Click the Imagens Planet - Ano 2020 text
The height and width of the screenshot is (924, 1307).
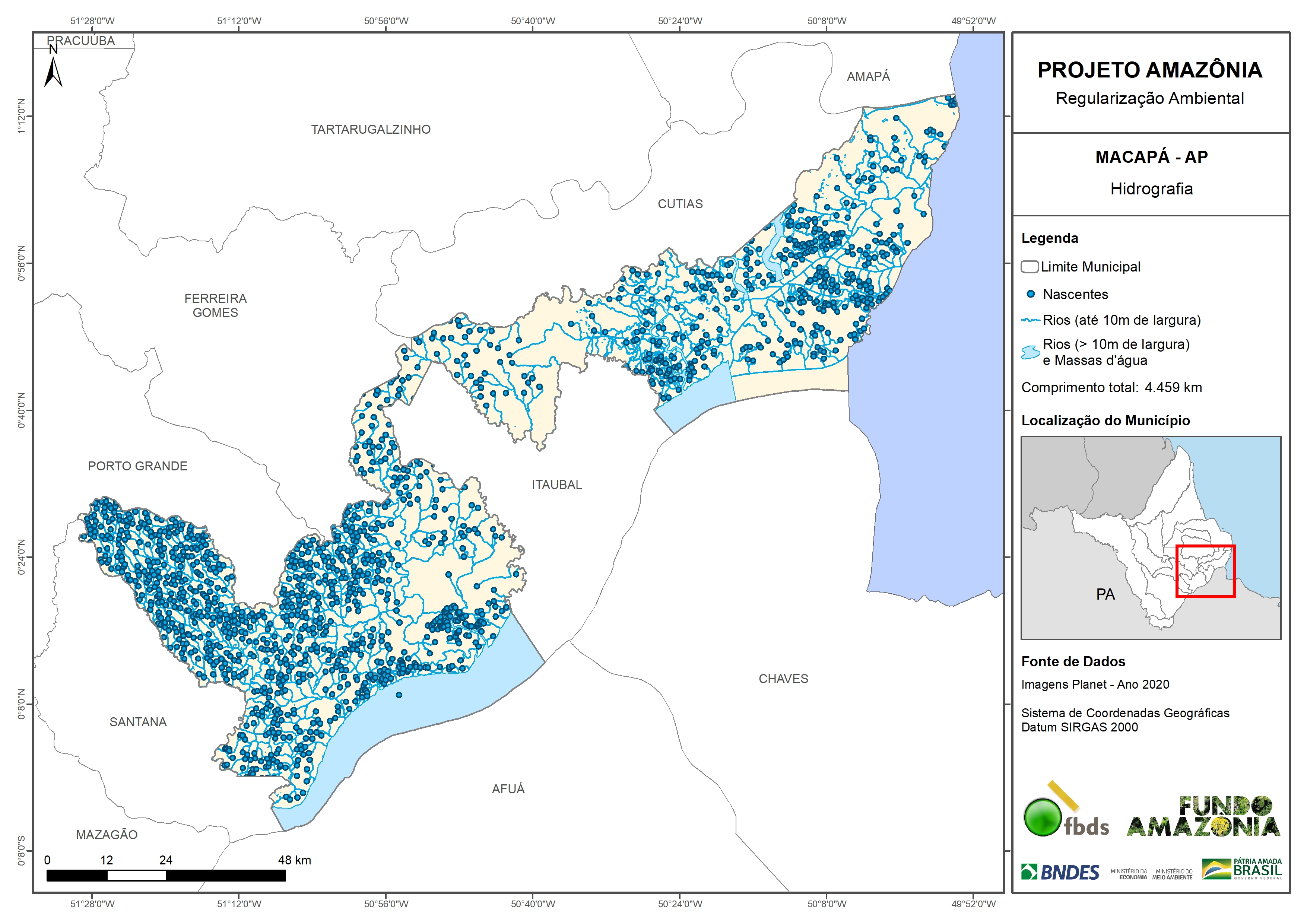tap(1095, 684)
